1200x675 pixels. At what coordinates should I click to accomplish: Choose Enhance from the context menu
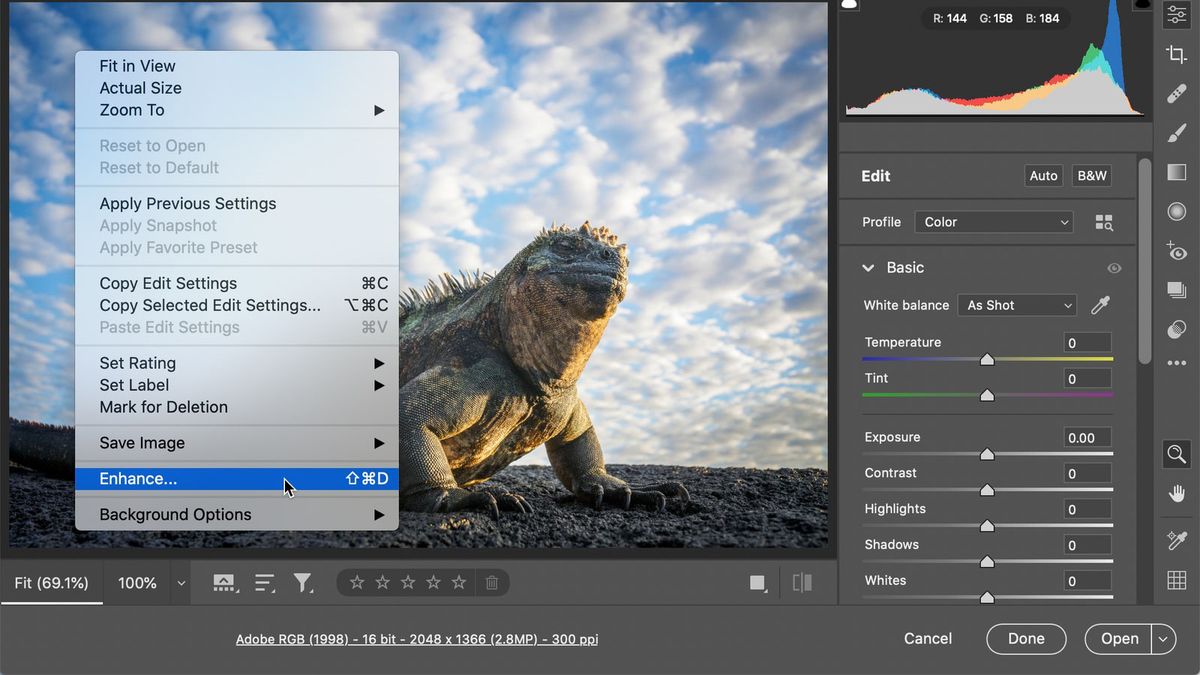tap(140, 479)
